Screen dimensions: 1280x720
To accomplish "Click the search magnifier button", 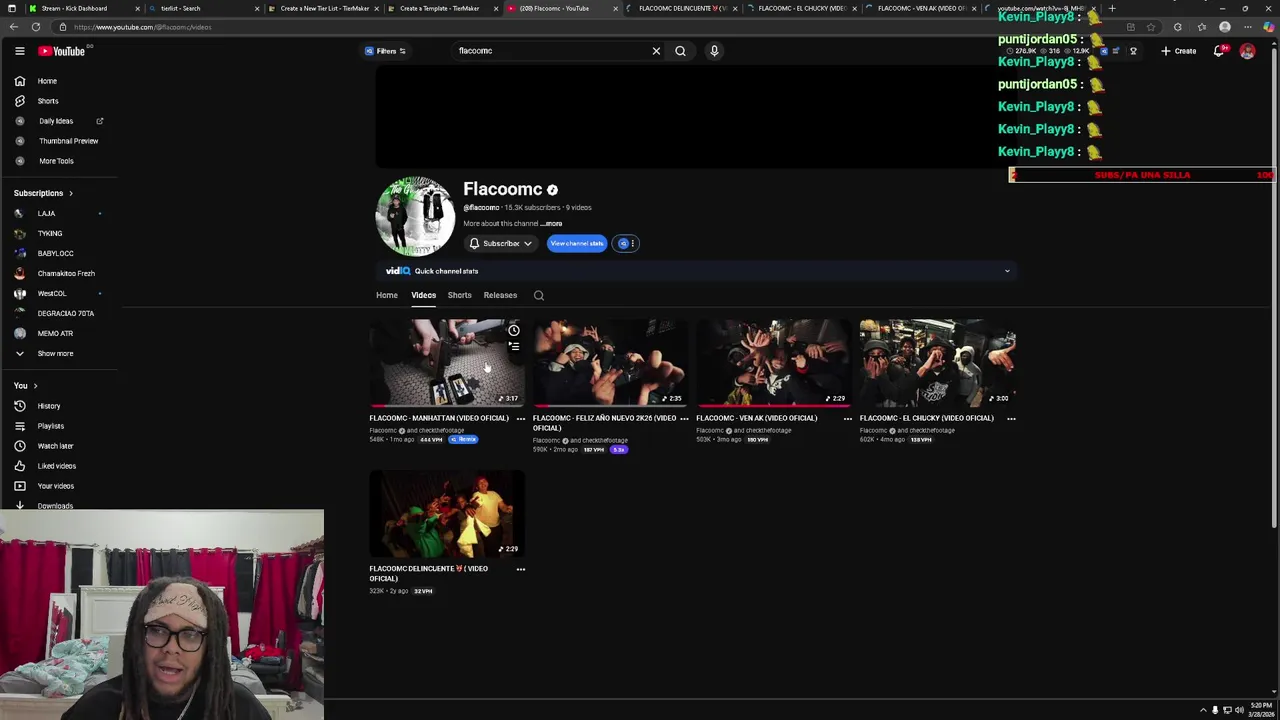I will pyautogui.click(x=680, y=51).
